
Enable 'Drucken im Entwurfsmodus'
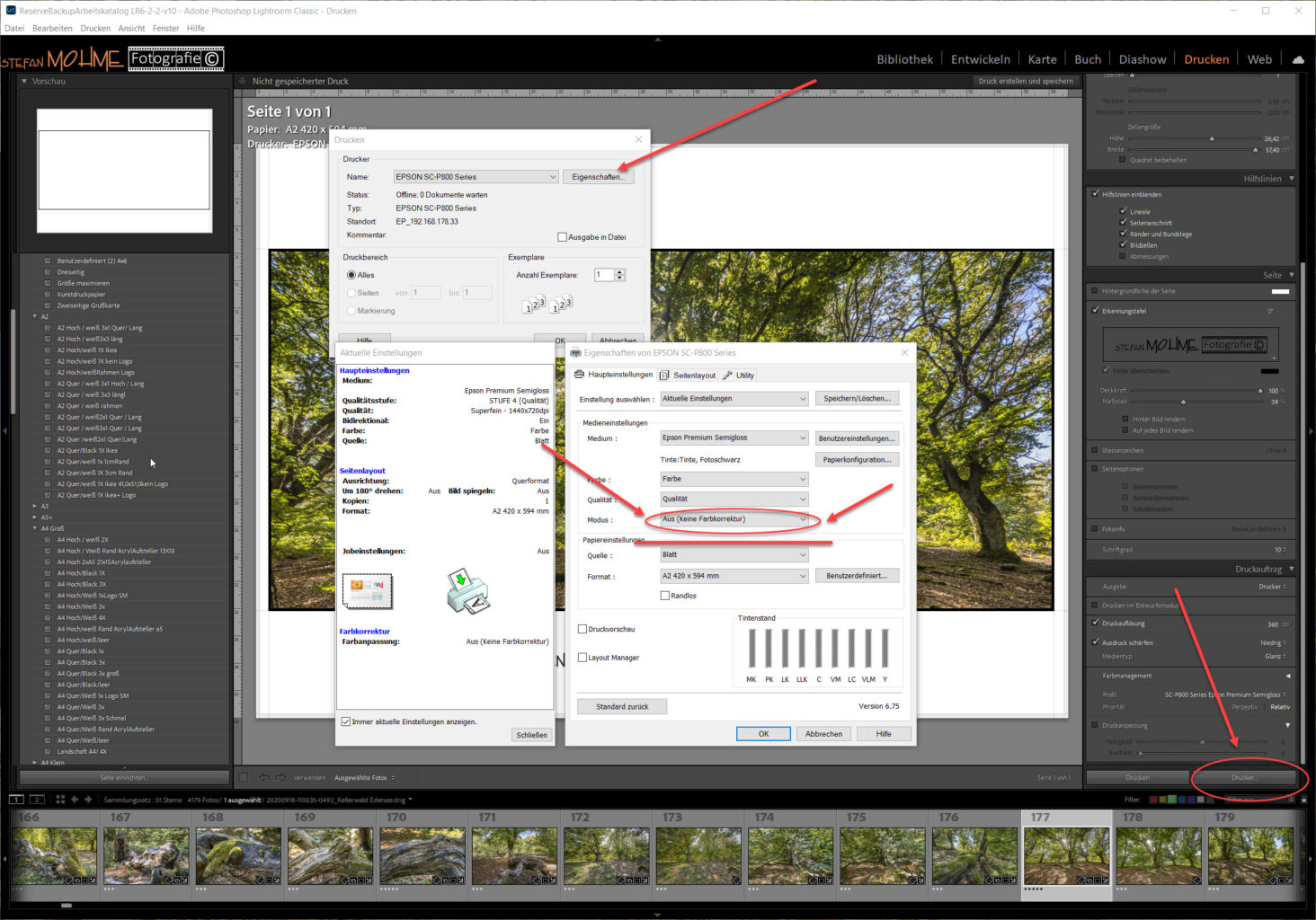tap(1094, 605)
